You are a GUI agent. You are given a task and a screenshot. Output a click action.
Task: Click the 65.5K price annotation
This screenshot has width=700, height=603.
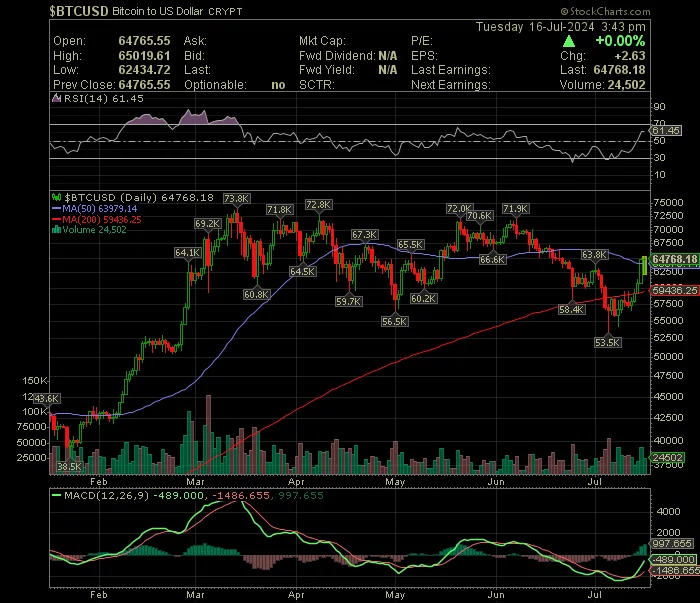[x=411, y=244]
